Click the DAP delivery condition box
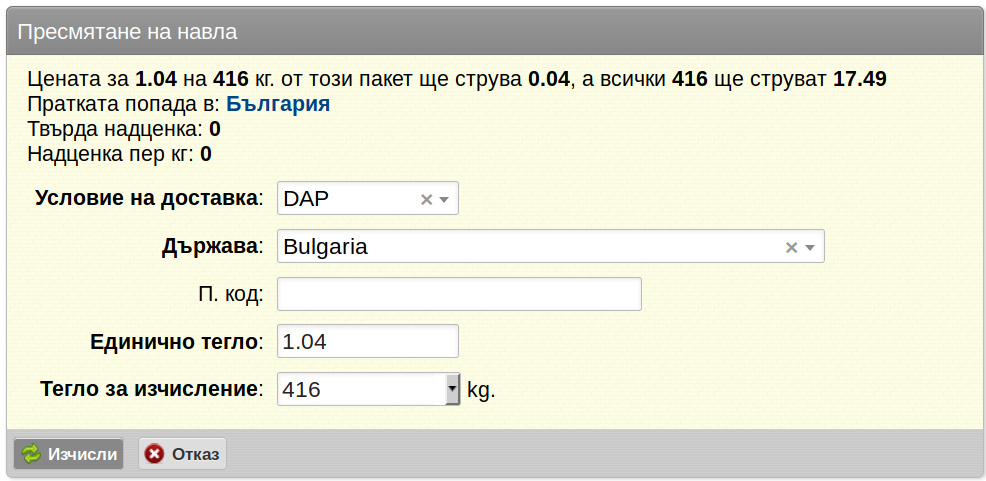The image size is (986, 481). click(x=368, y=198)
